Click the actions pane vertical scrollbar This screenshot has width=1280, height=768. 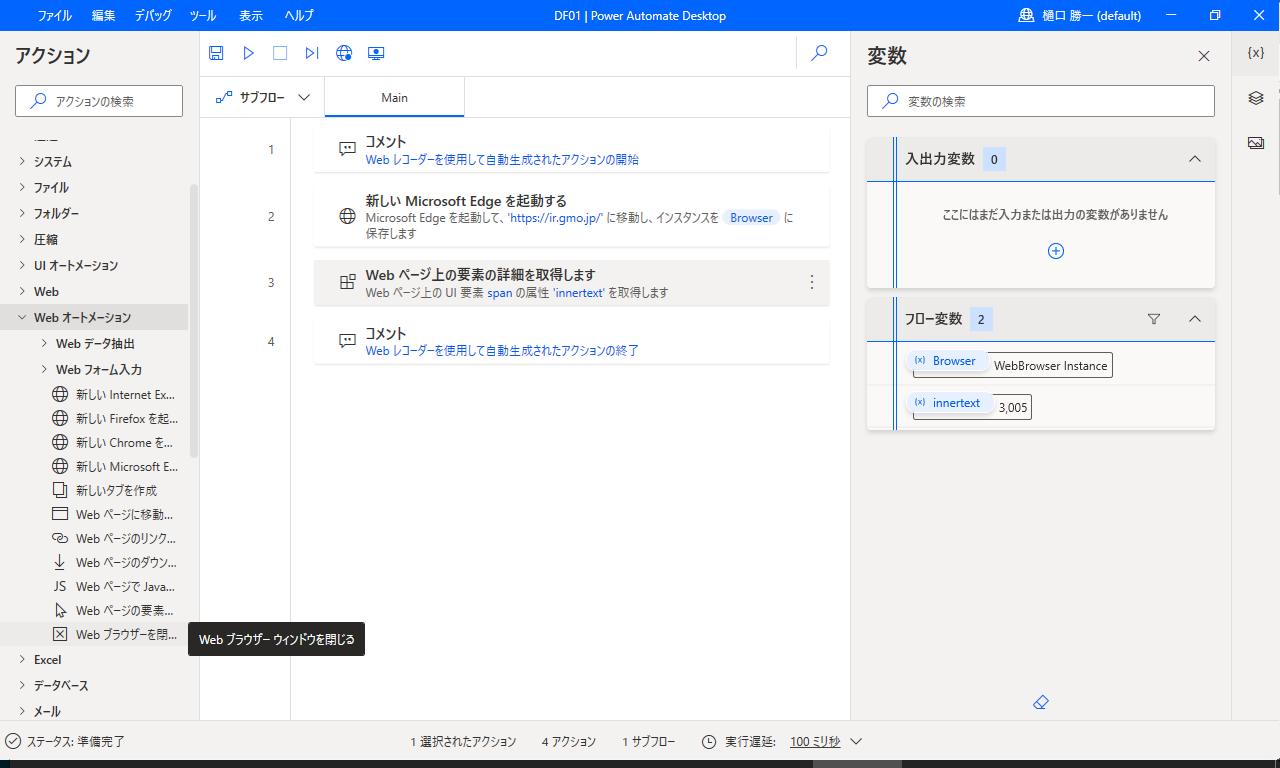tap(194, 320)
